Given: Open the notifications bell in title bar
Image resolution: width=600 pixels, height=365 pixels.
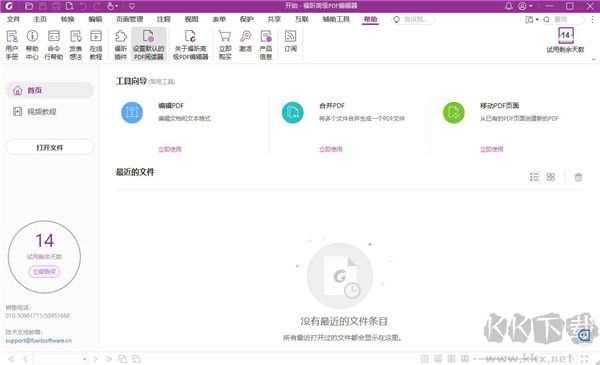Looking at the screenshot, I should (509, 6).
